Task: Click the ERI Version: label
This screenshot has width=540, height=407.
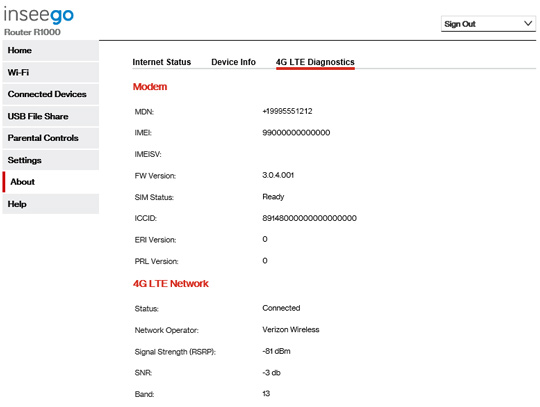Action: tap(155, 240)
